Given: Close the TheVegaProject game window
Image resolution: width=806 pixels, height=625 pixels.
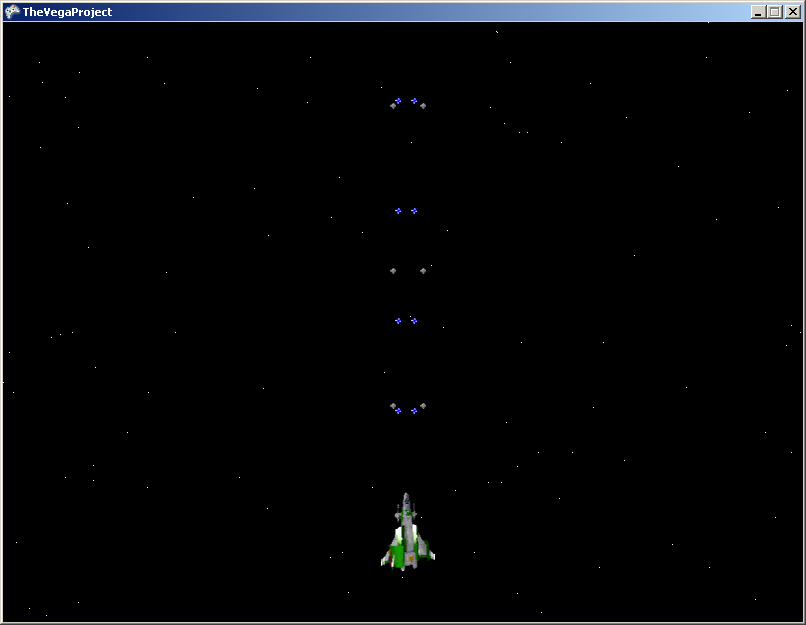Looking at the screenshot, I should point(791,12).
